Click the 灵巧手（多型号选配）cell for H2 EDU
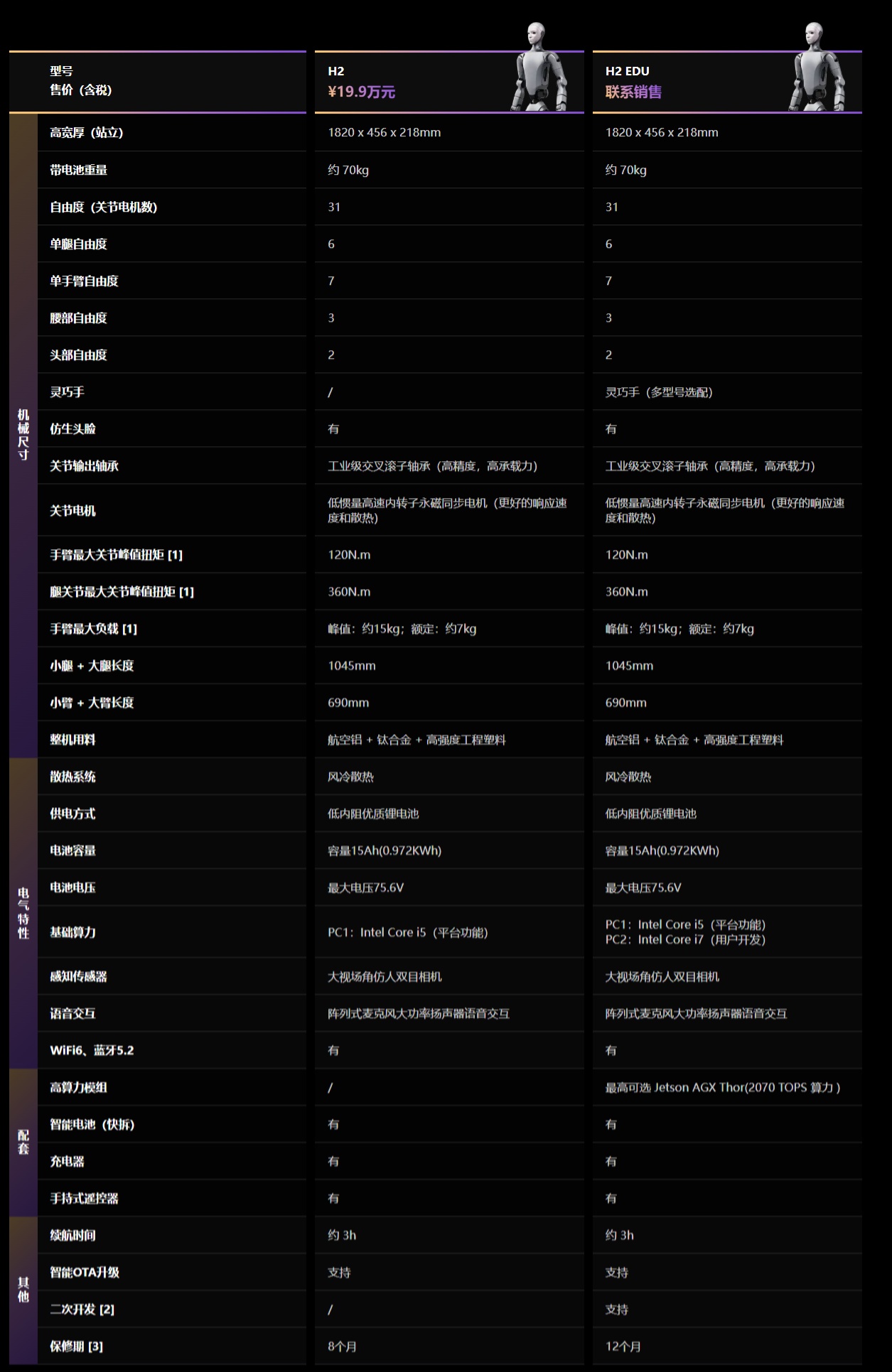Screen dimensions: 892x1372 pyautogui.click(x=659, y=392)
